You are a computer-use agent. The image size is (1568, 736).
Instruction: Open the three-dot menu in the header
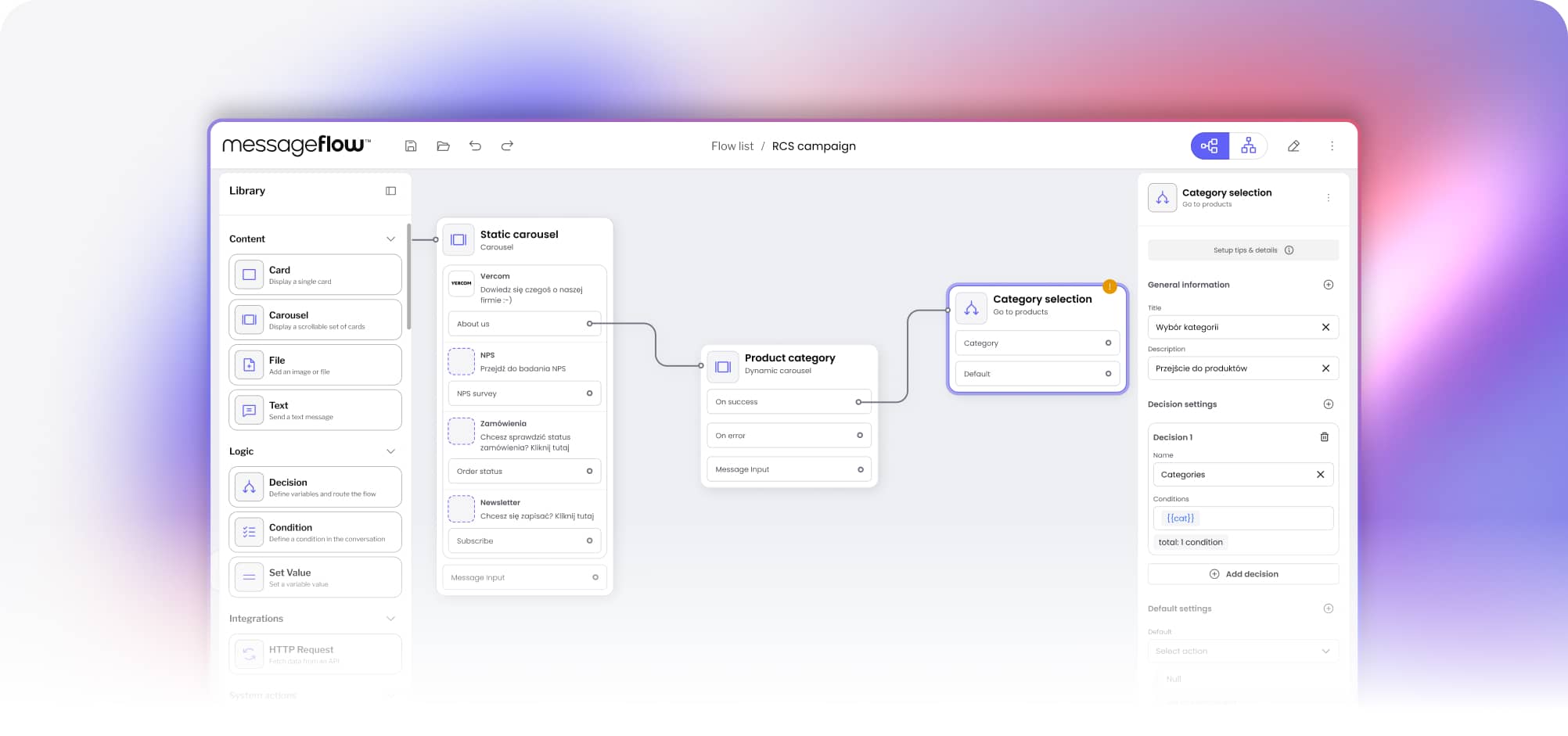tap(1332, 145)
